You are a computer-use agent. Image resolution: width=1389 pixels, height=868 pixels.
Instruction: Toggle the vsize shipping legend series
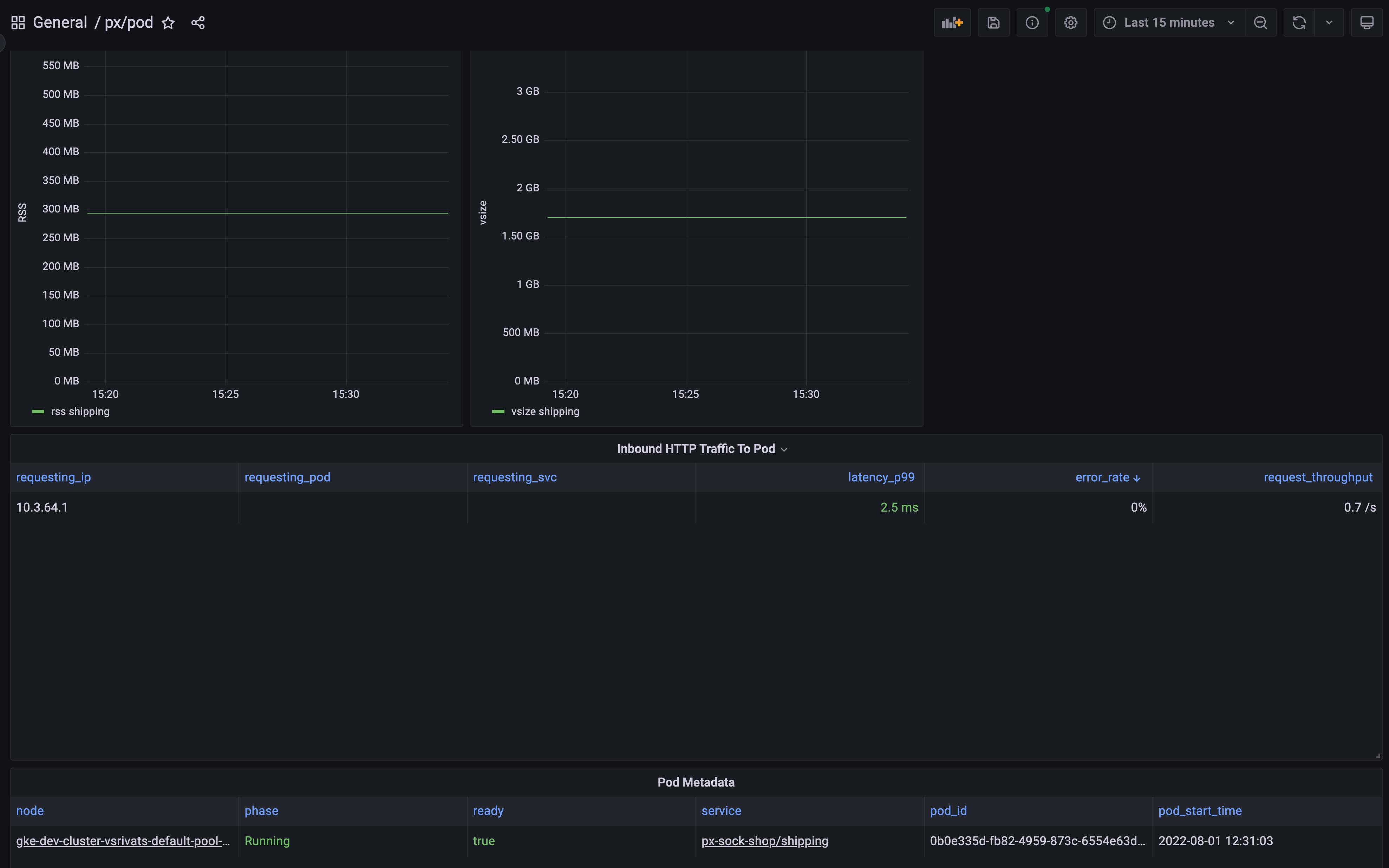[x=545, y=412]
